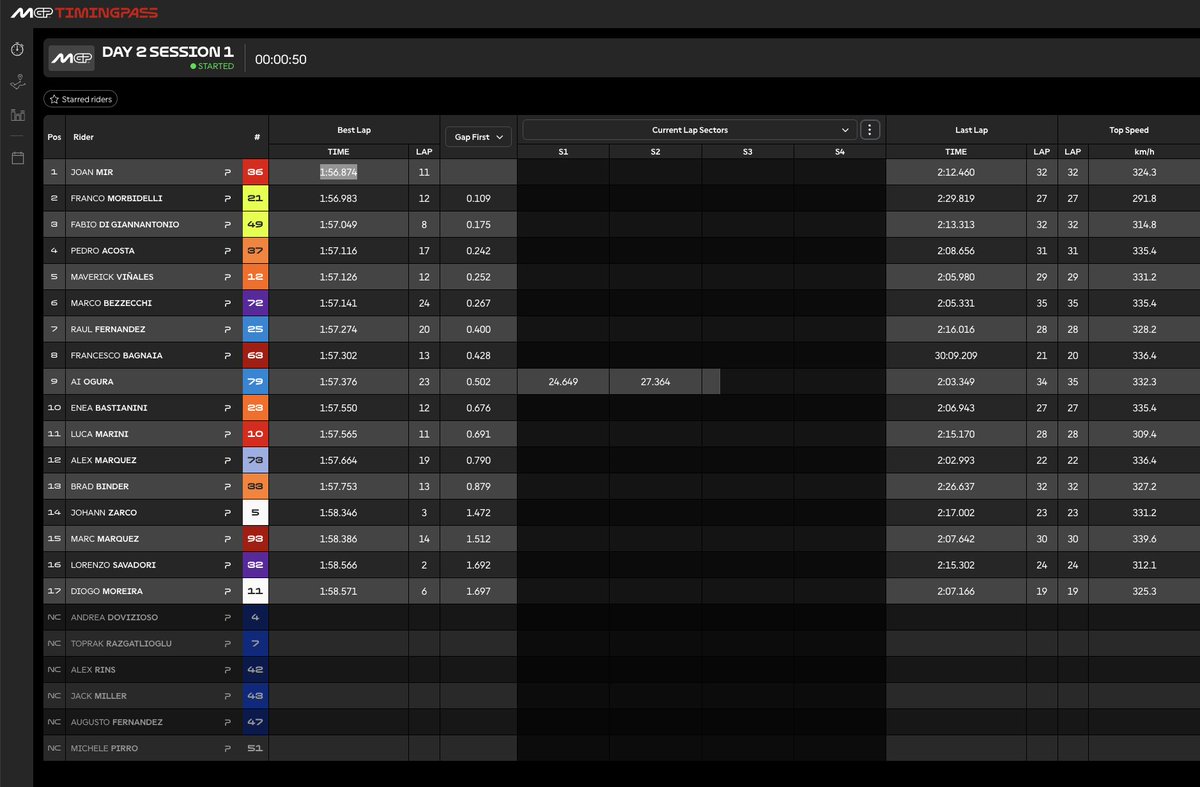Expand the Current Lap Sectors dropdown
The height and width of the screenshot is (787, 1200).
click(x=690, y=130)
